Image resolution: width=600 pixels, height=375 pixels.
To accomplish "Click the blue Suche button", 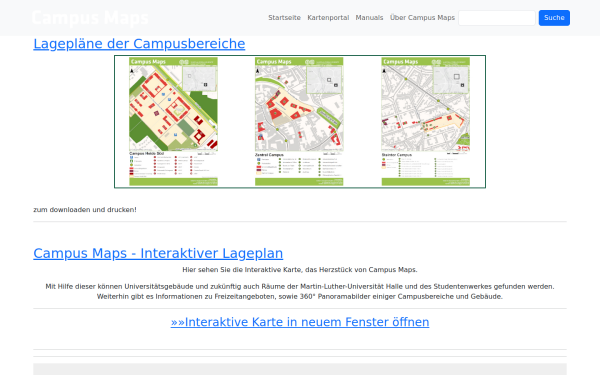I will click(554, 18).
